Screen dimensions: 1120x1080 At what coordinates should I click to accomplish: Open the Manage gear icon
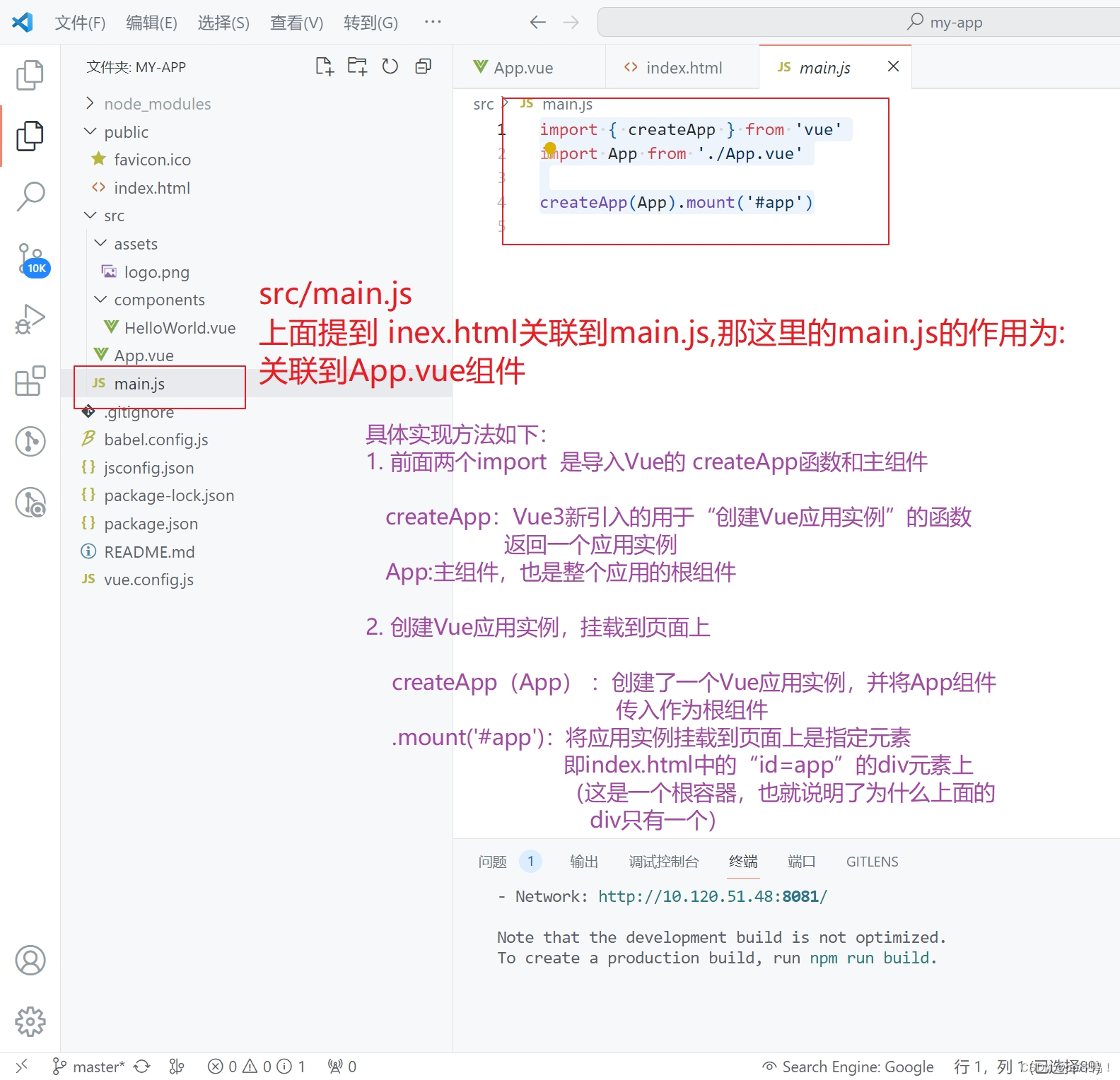(30, 1021)
